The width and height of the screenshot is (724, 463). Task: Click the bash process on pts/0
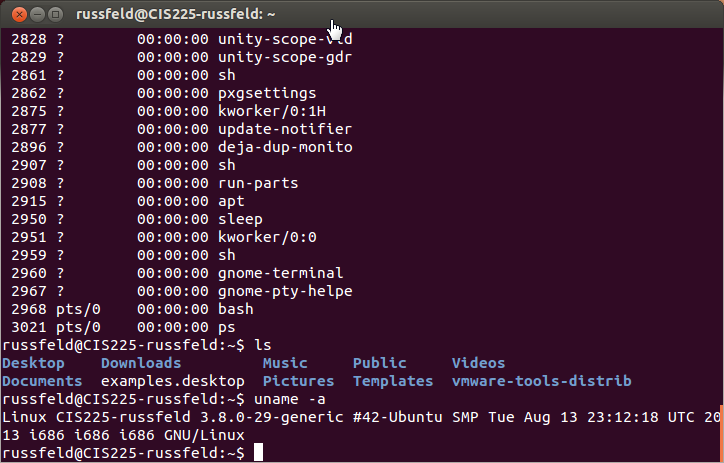pos(235,309)
